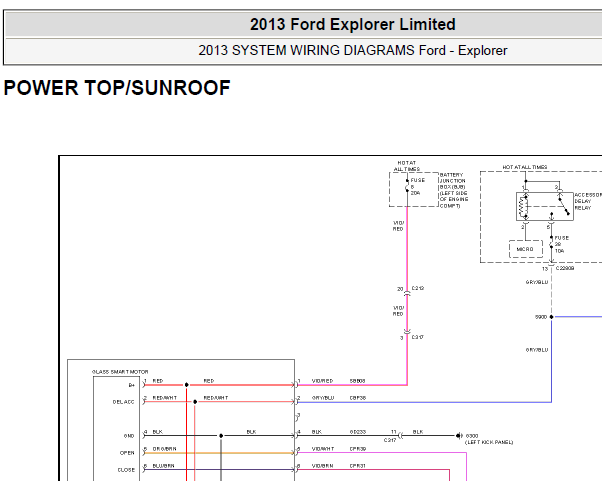Click the 'GND' terminal label
Image resolution: width=602 pixels, height=481 pixels.
[x=129, y=436]
